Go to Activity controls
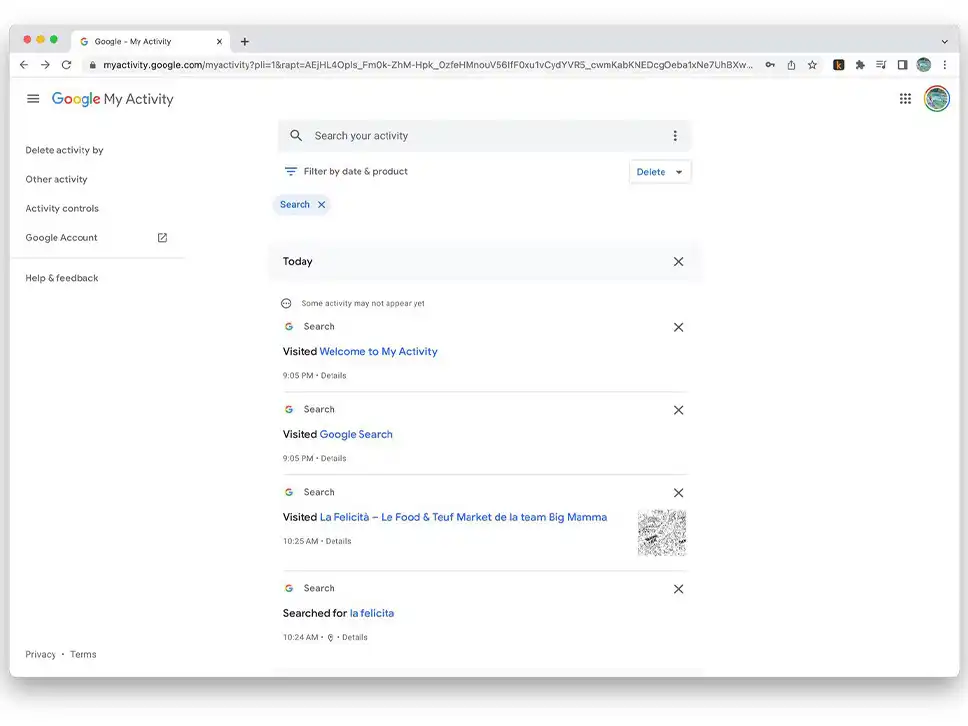968x726 pixels. (62, 209)
